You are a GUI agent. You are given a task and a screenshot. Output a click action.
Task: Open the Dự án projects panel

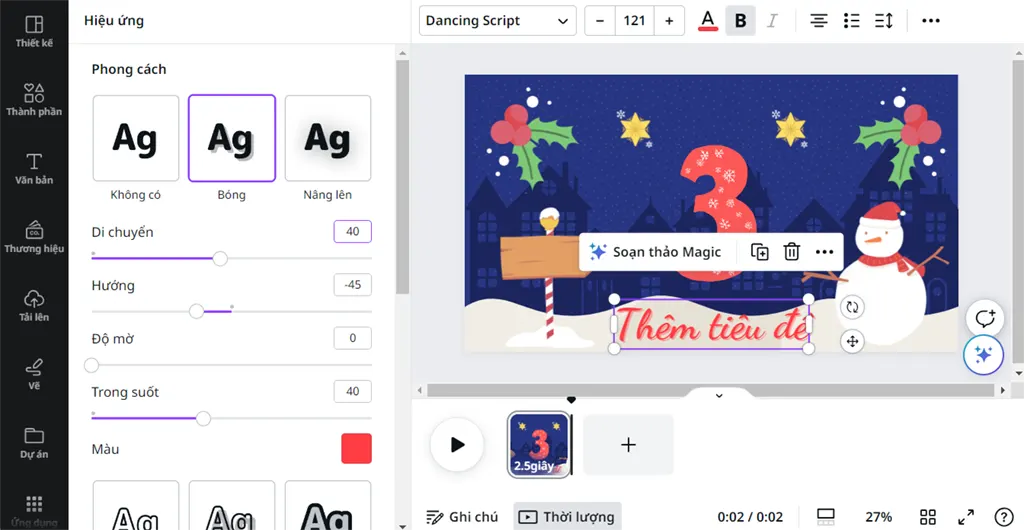(x=34, y=443)
